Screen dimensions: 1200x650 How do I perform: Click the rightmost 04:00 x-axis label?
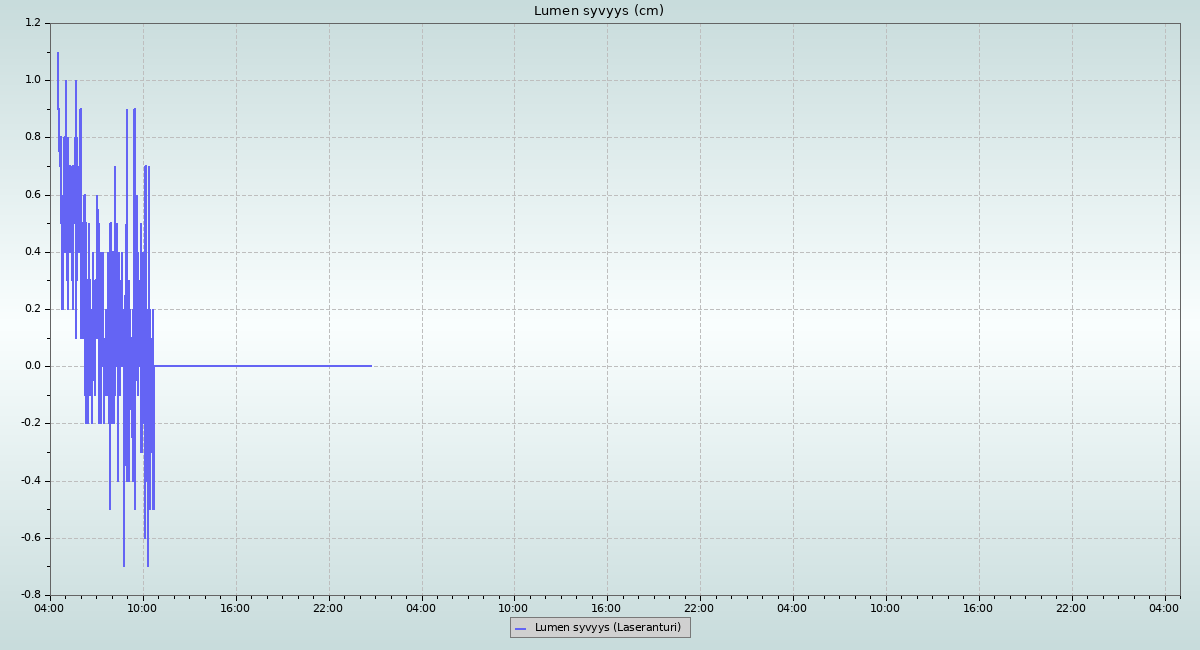(1164, 608)
